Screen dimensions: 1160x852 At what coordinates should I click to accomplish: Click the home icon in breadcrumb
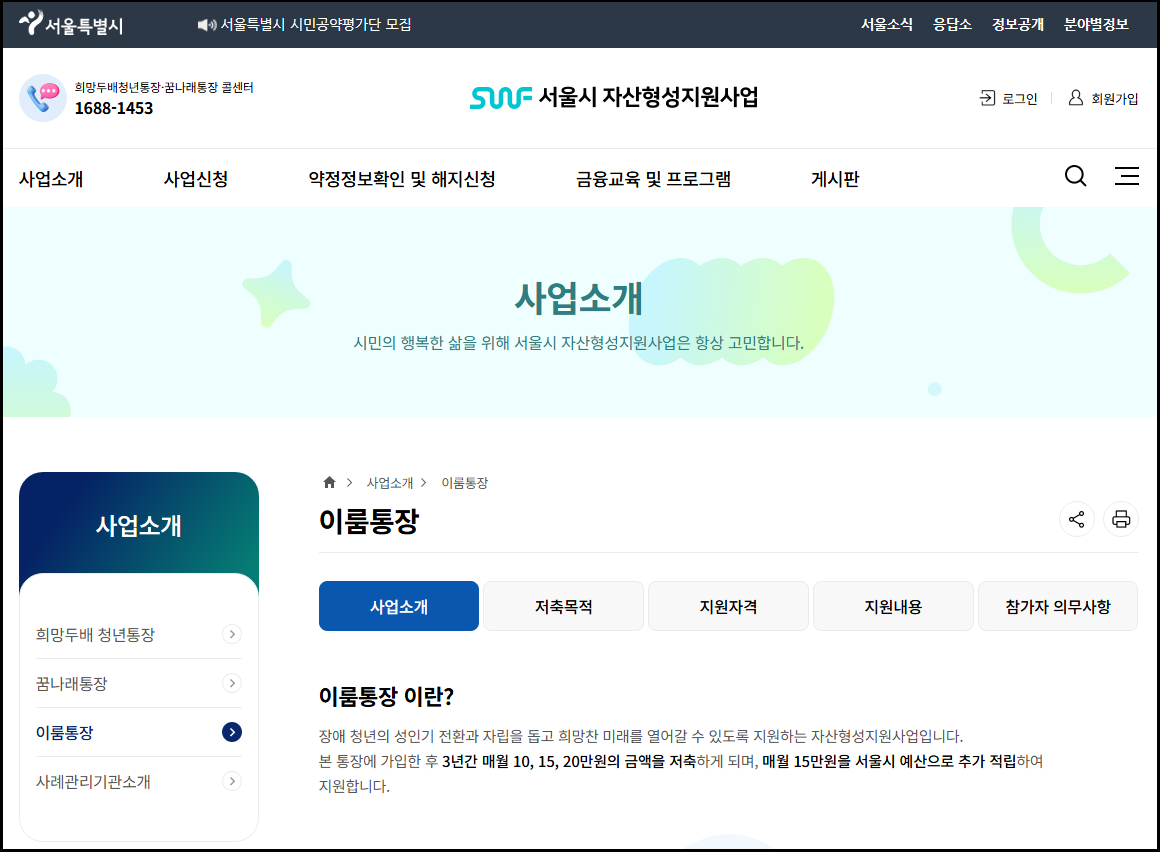tap(329, 482)
